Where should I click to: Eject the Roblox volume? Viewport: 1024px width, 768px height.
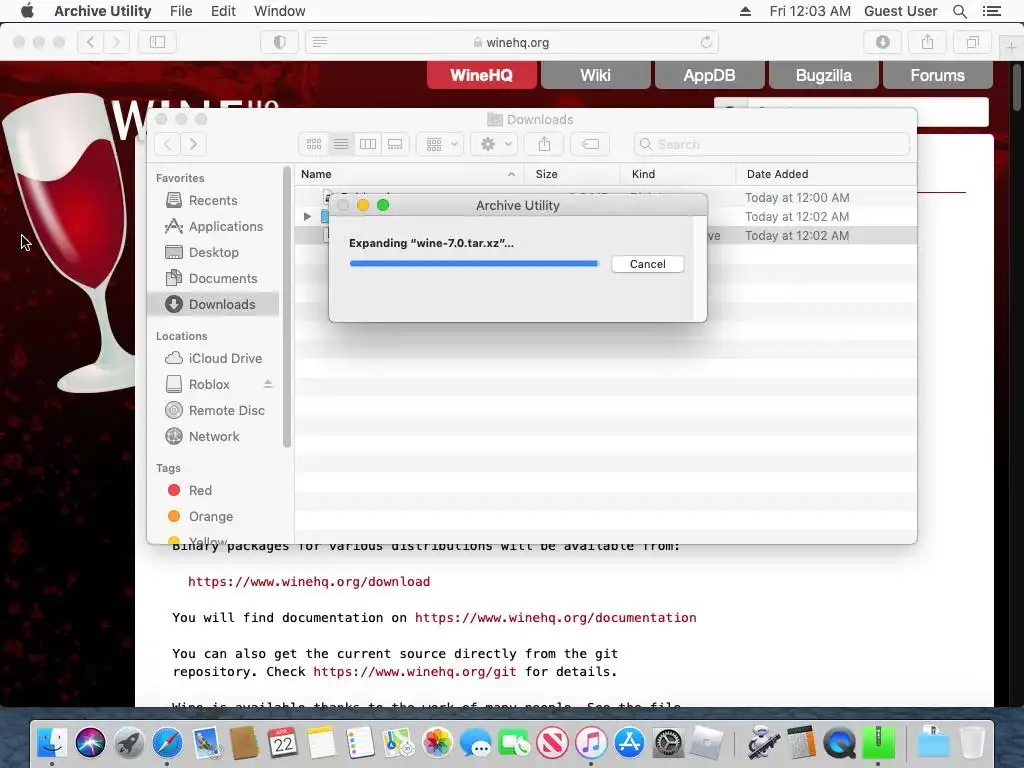[268, 384]
